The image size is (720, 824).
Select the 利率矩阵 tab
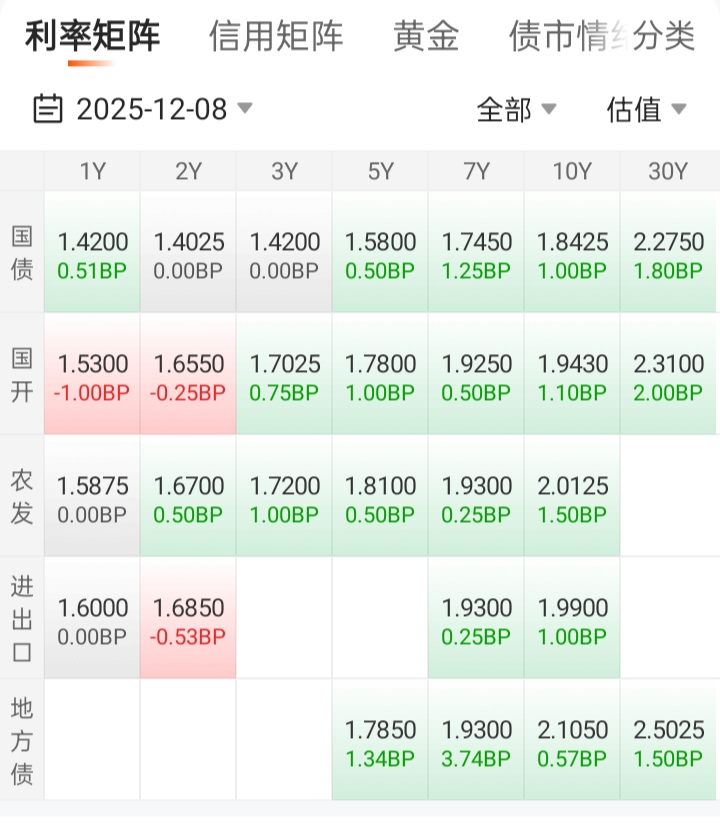click(x=92, y=37)
